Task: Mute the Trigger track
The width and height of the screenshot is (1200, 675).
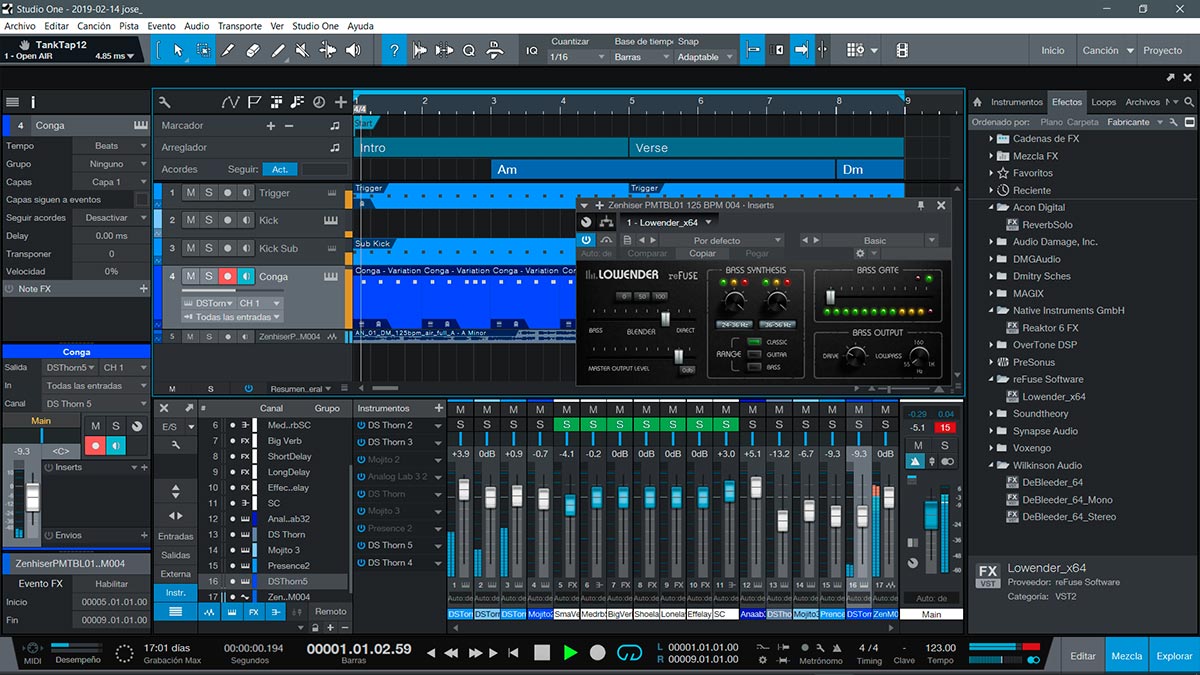Action: (191, 193)
